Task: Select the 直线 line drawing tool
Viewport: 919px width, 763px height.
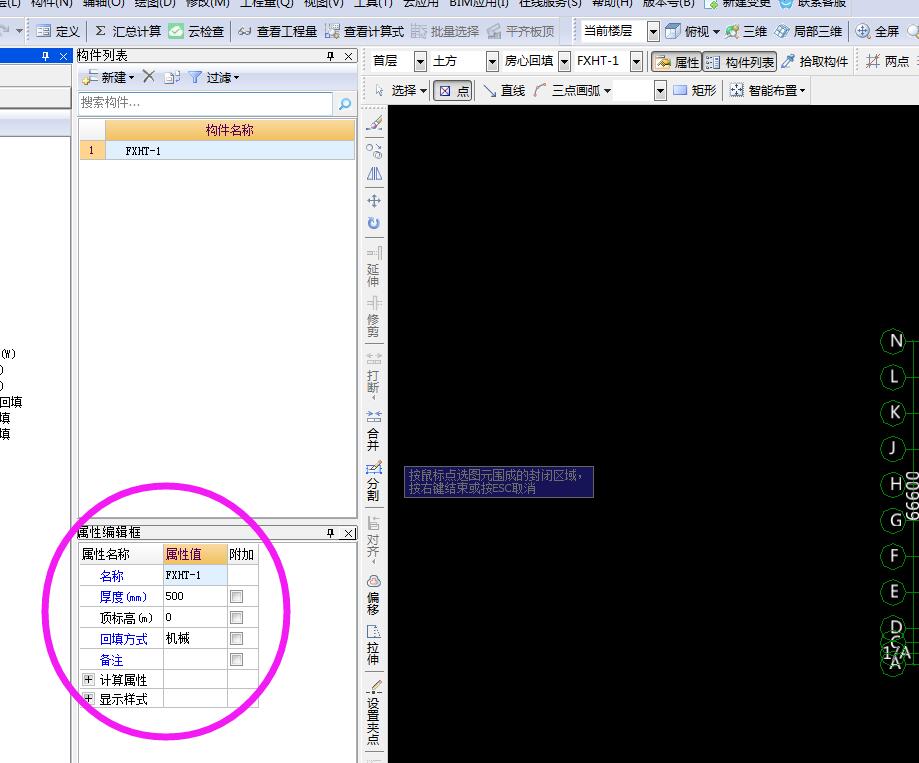Action: coord(503,90)
